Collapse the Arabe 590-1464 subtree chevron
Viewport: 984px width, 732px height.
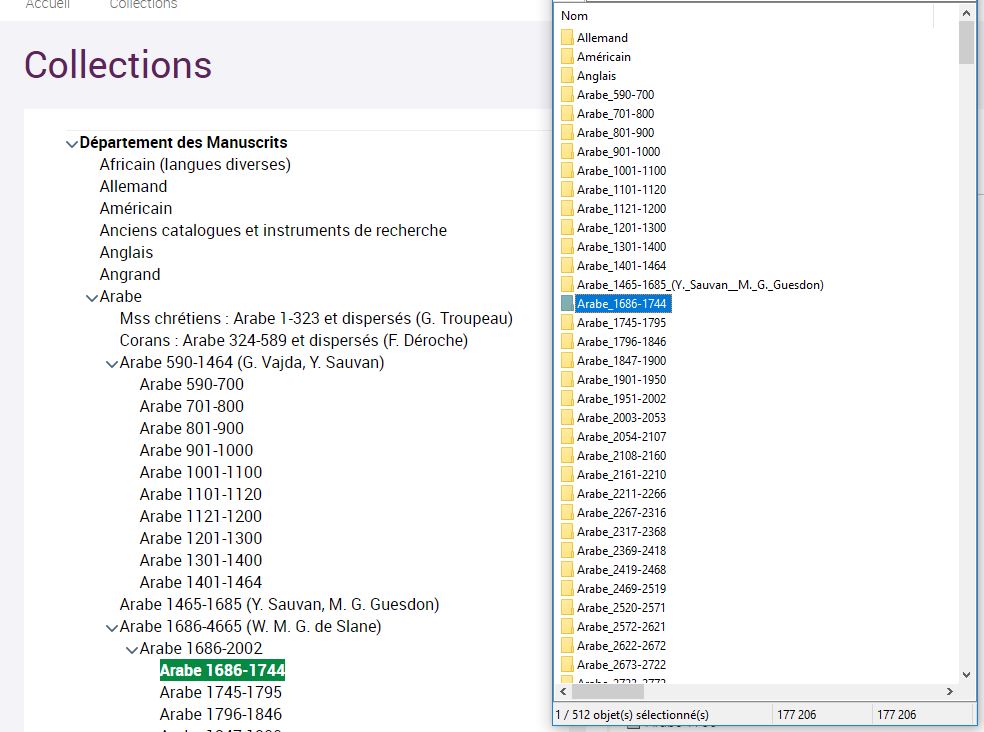(112, 363)
